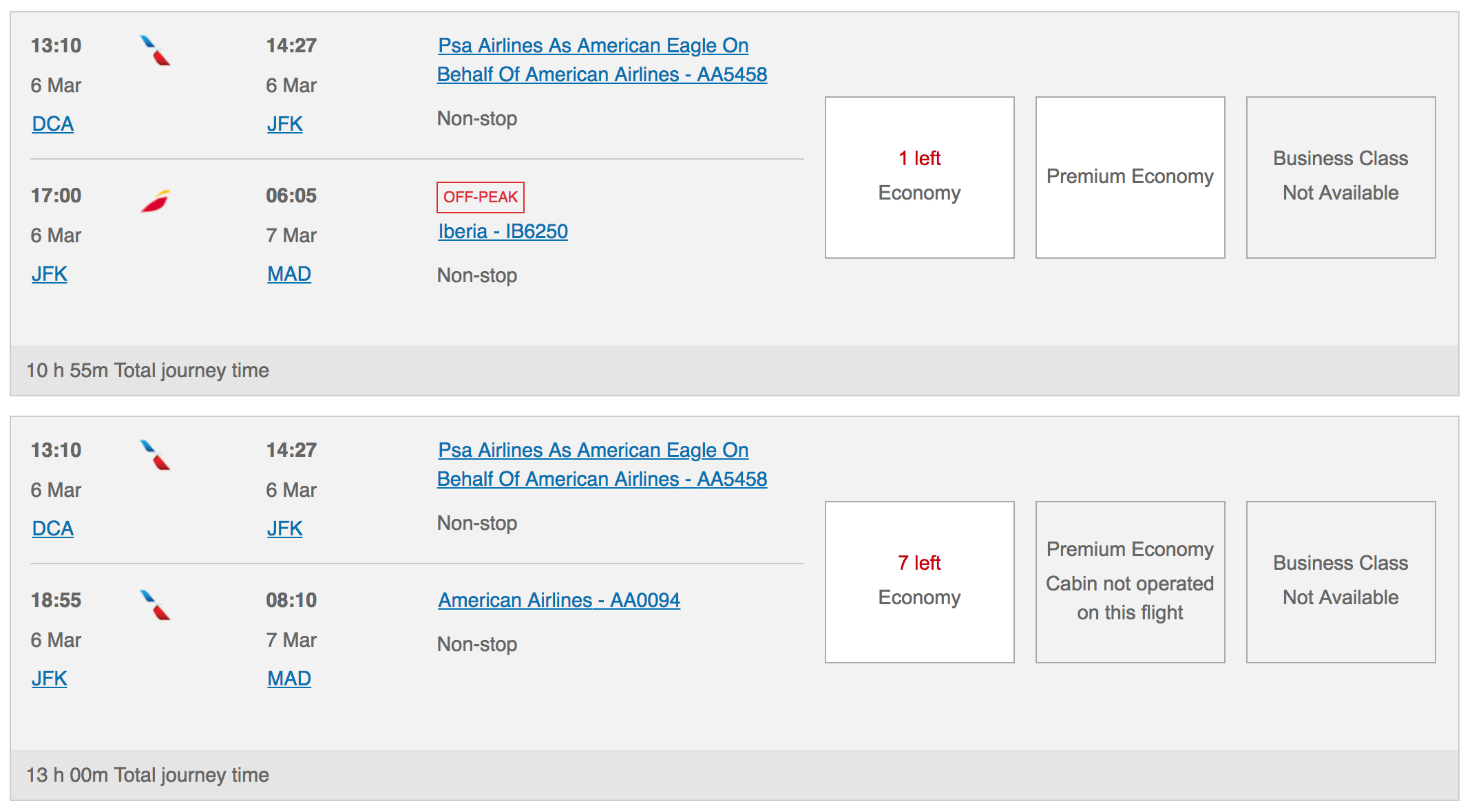Click the Iberia logo beside 17:00 flight
Image resolution: width=1472 pixels, height=812 pixels.
(155, 200)
